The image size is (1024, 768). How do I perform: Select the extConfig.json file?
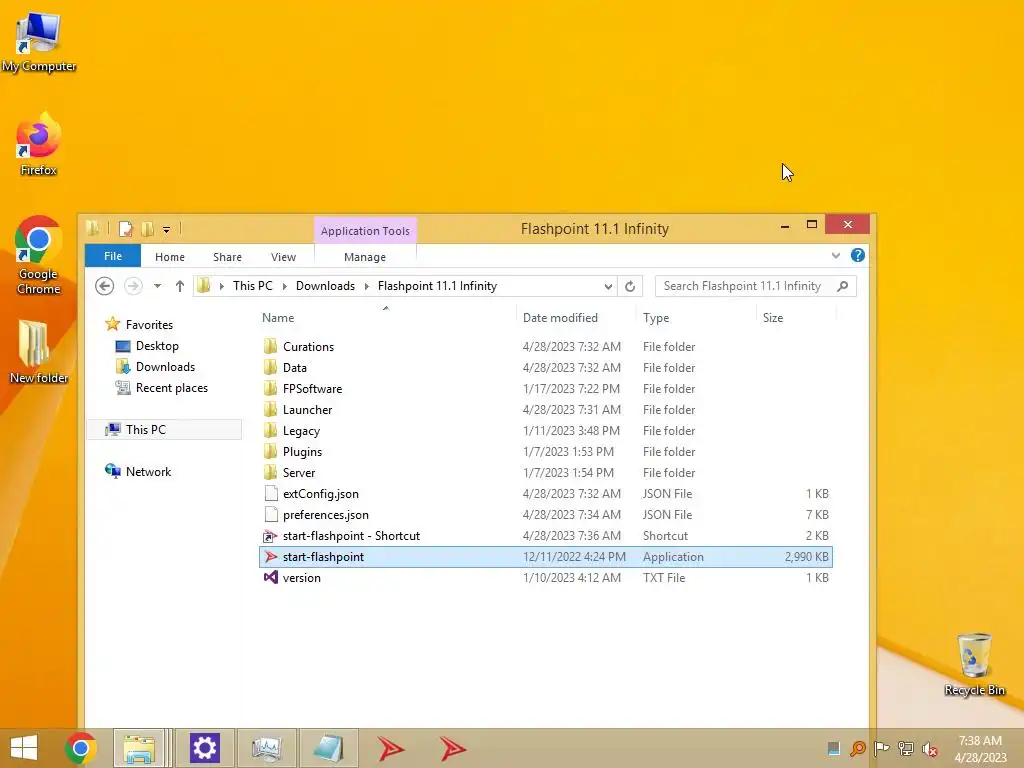click(x=546, y=494)
